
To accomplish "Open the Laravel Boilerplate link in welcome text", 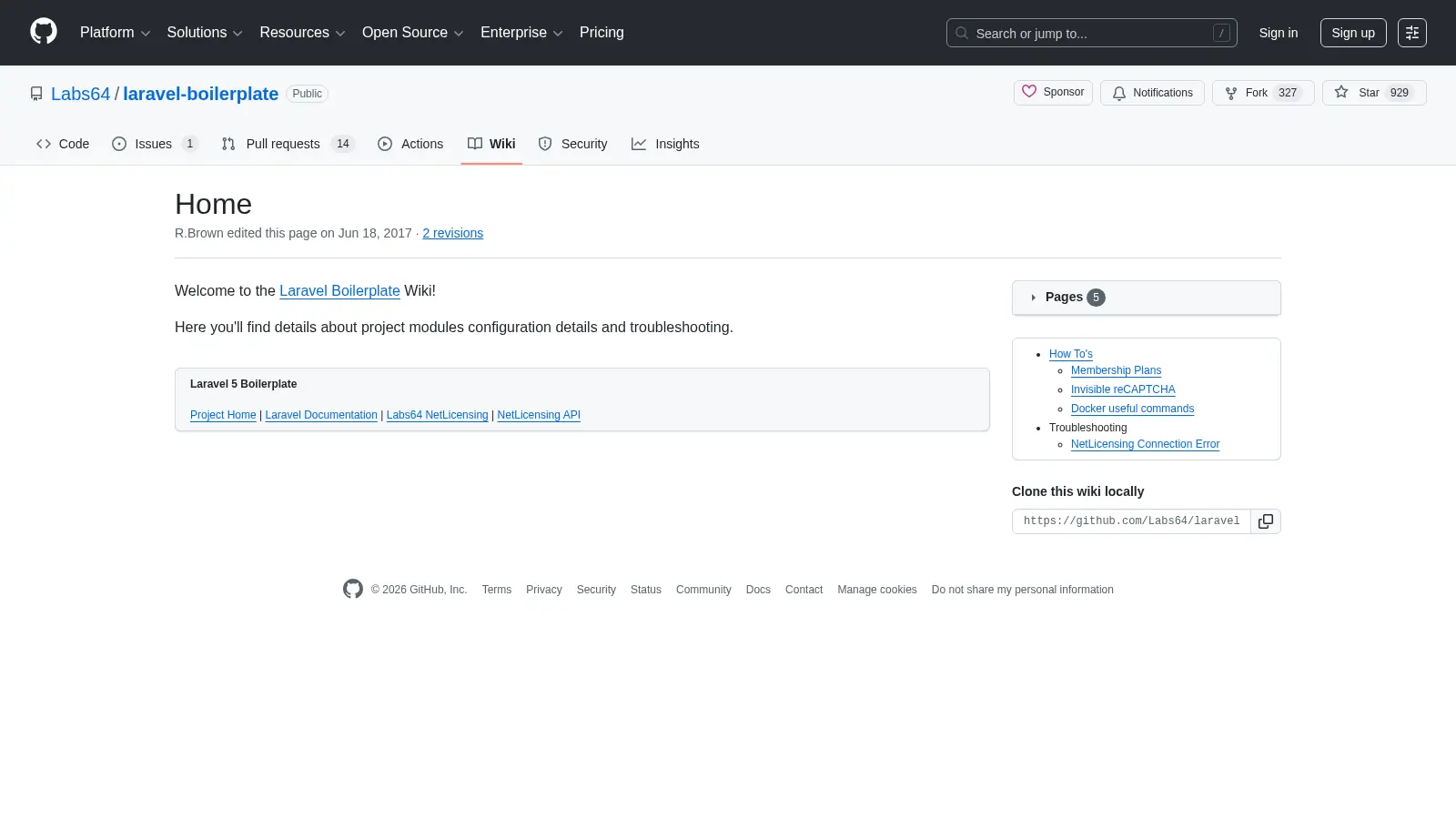I will 339,290.
